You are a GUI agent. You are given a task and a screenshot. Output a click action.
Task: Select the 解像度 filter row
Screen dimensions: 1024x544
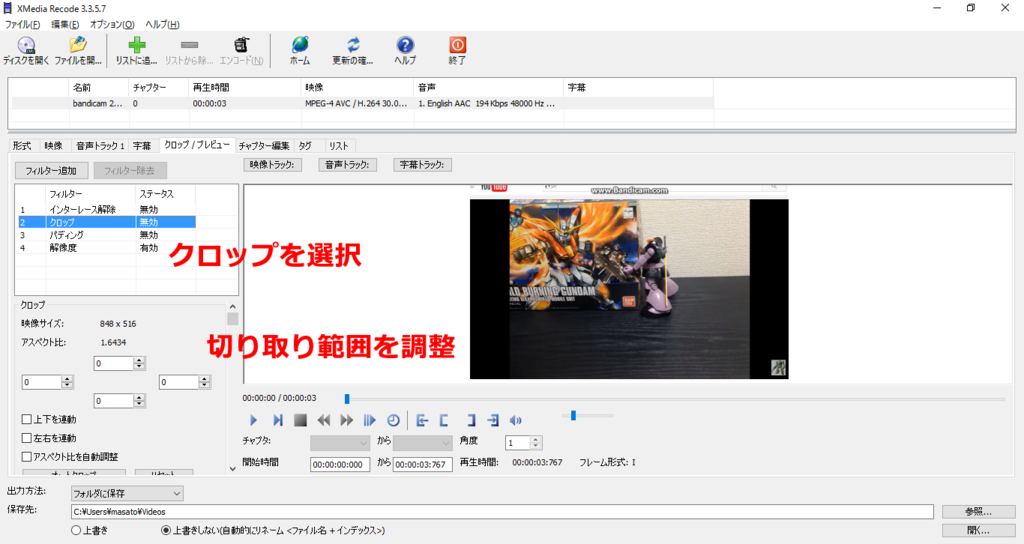[106, 248]
